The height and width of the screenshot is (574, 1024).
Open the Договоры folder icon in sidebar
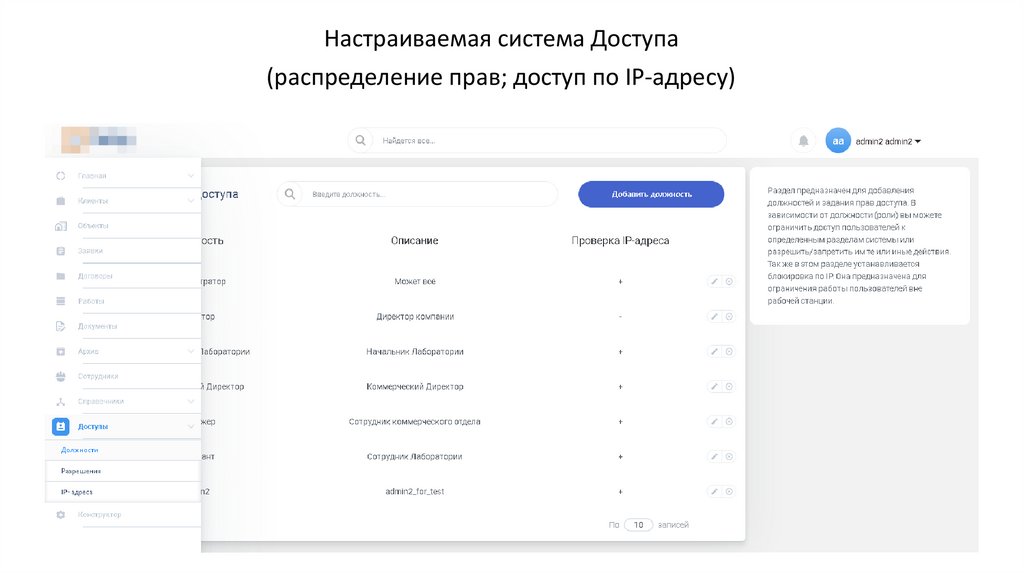(x=61, y=276)
